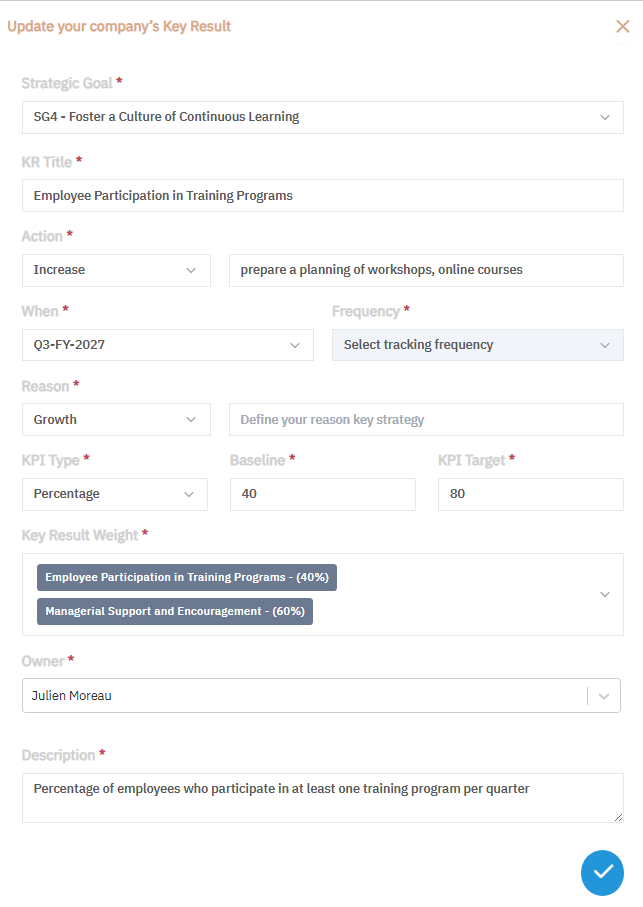
Task: Open the Strategic Goal dropdown
Action: click(322, 117)
